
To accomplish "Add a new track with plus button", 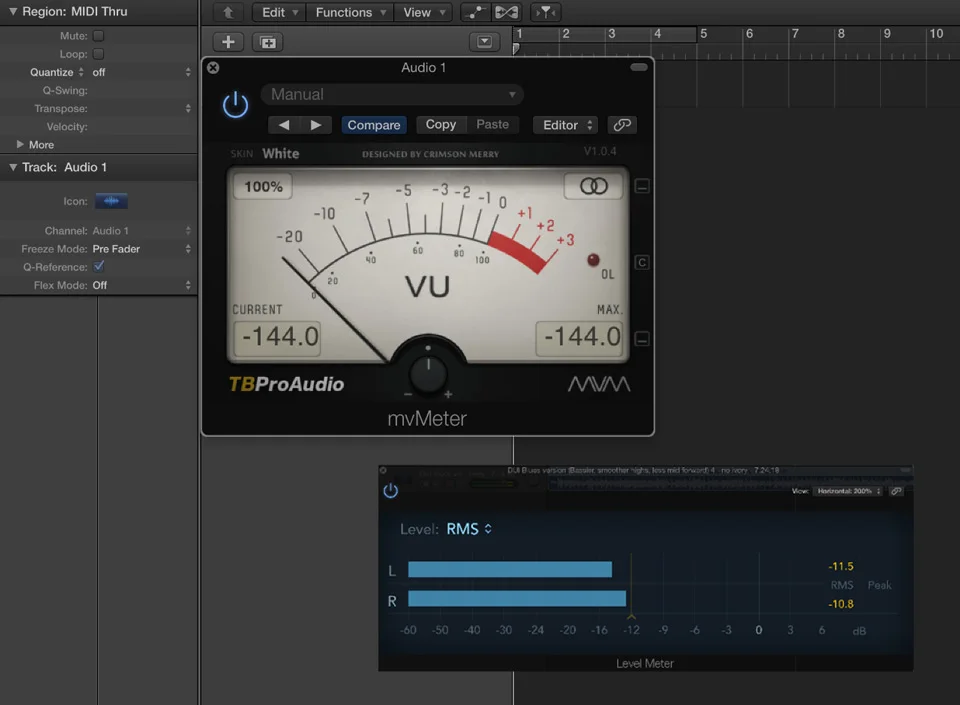I will point(228,42).
